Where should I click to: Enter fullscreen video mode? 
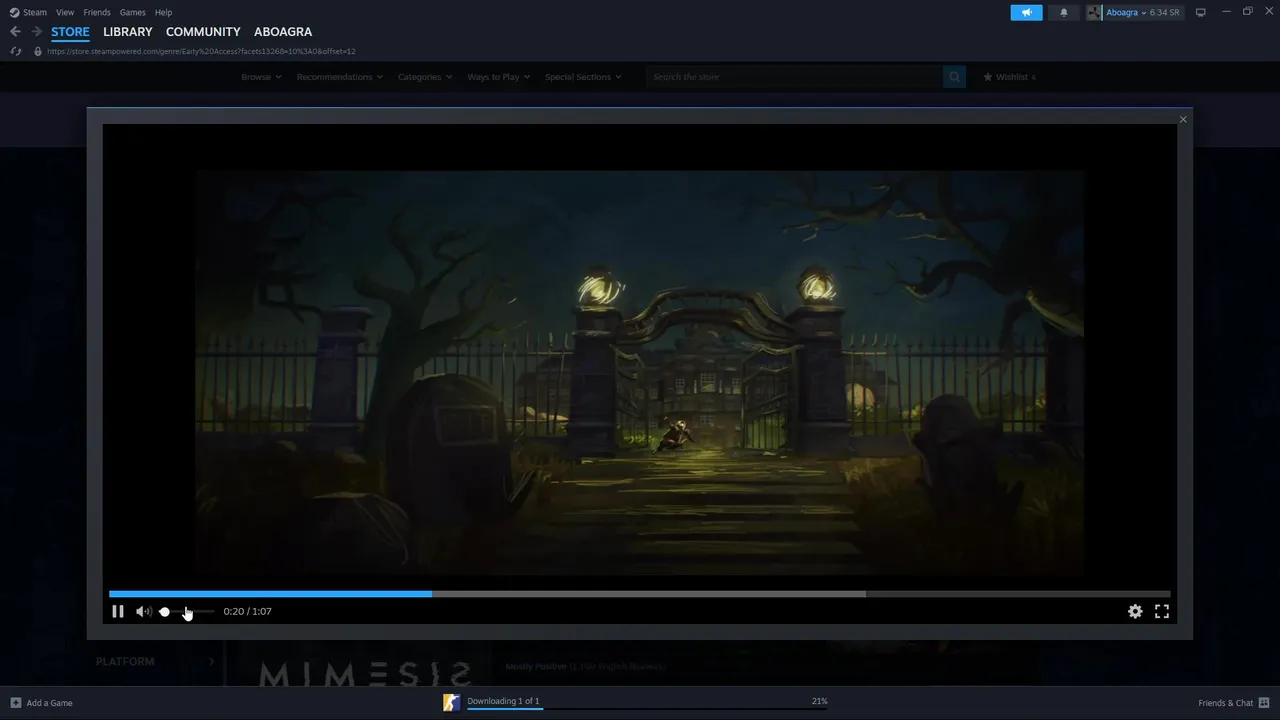click(x=1162, y=611)
